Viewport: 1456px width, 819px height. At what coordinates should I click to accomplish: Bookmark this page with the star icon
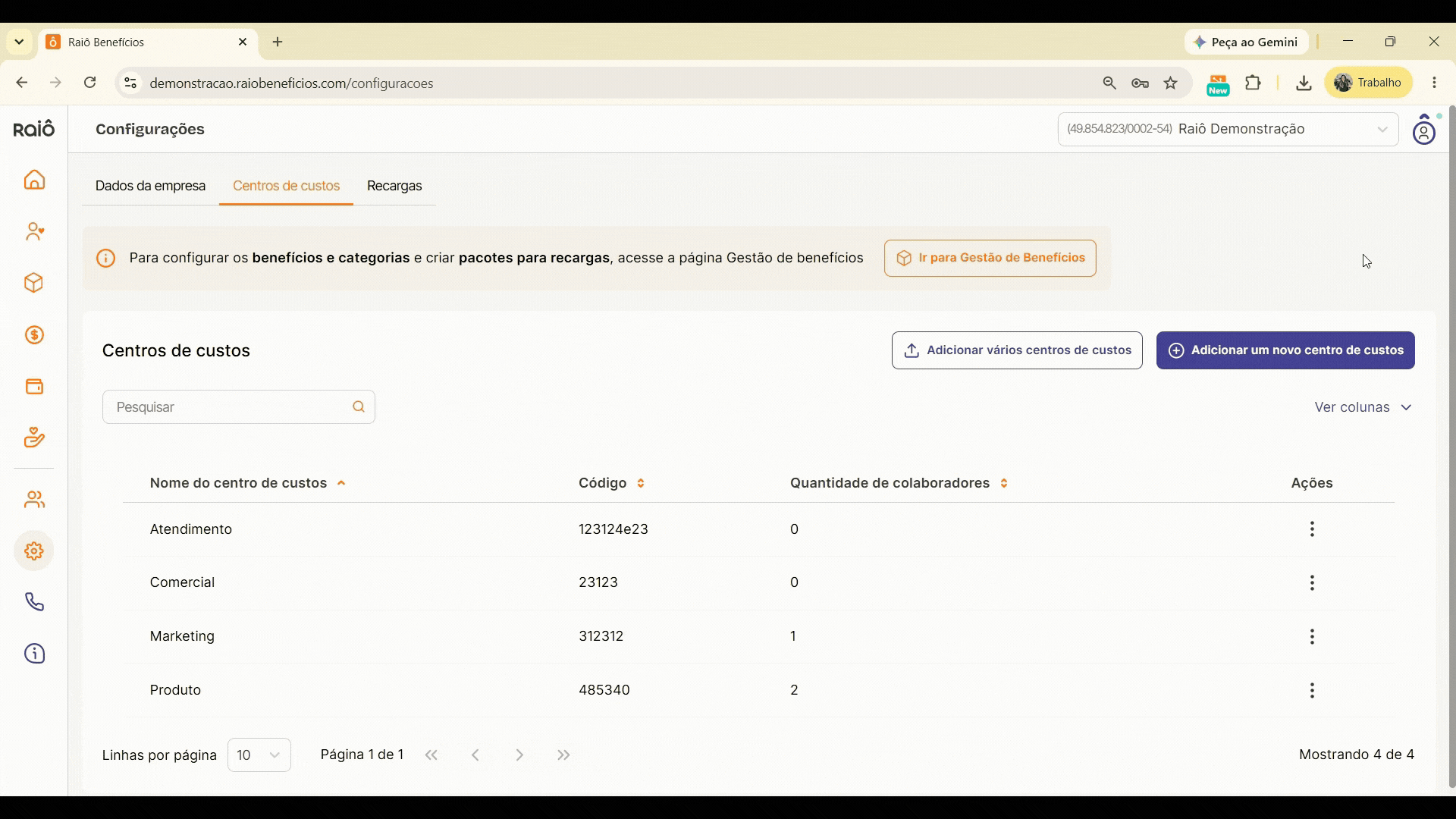(x=1171, y=83)
